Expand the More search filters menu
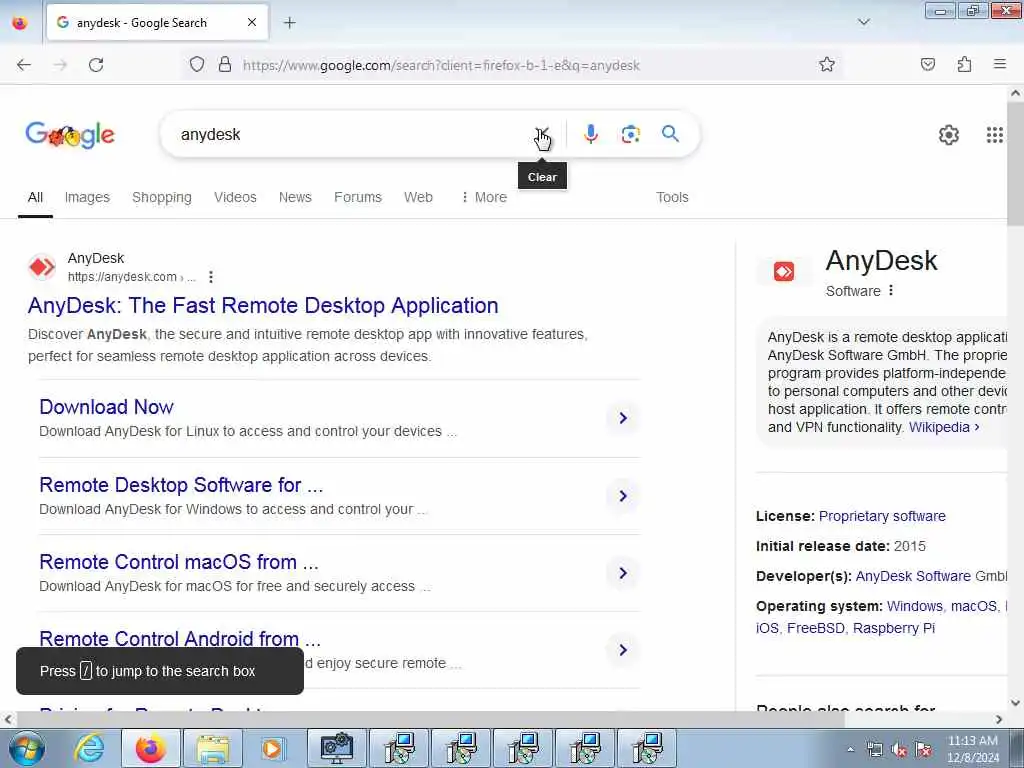Image resolution: width=1024 pixels, height=768 pixels. click(x=484, y=197)
